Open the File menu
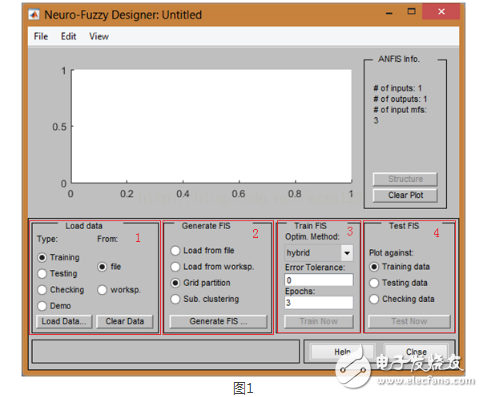This screenshot has width=483, height=397. [x=41, y=36]
